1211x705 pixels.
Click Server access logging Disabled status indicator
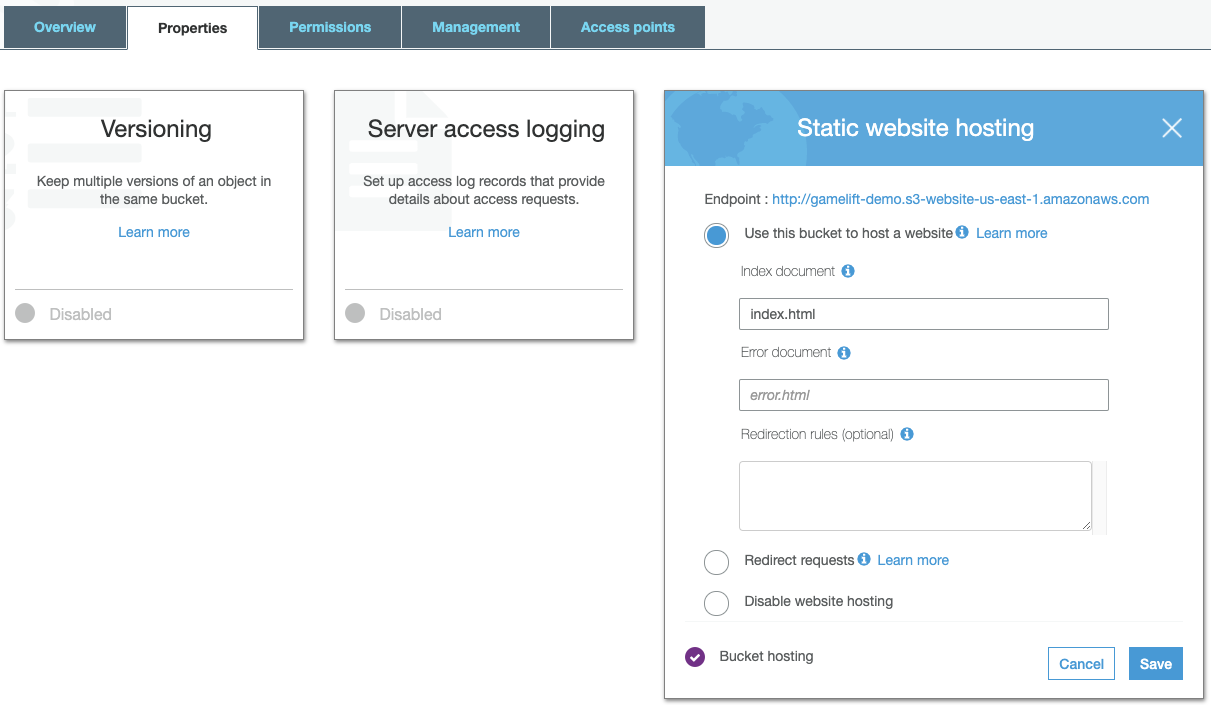tap(355, 314)
